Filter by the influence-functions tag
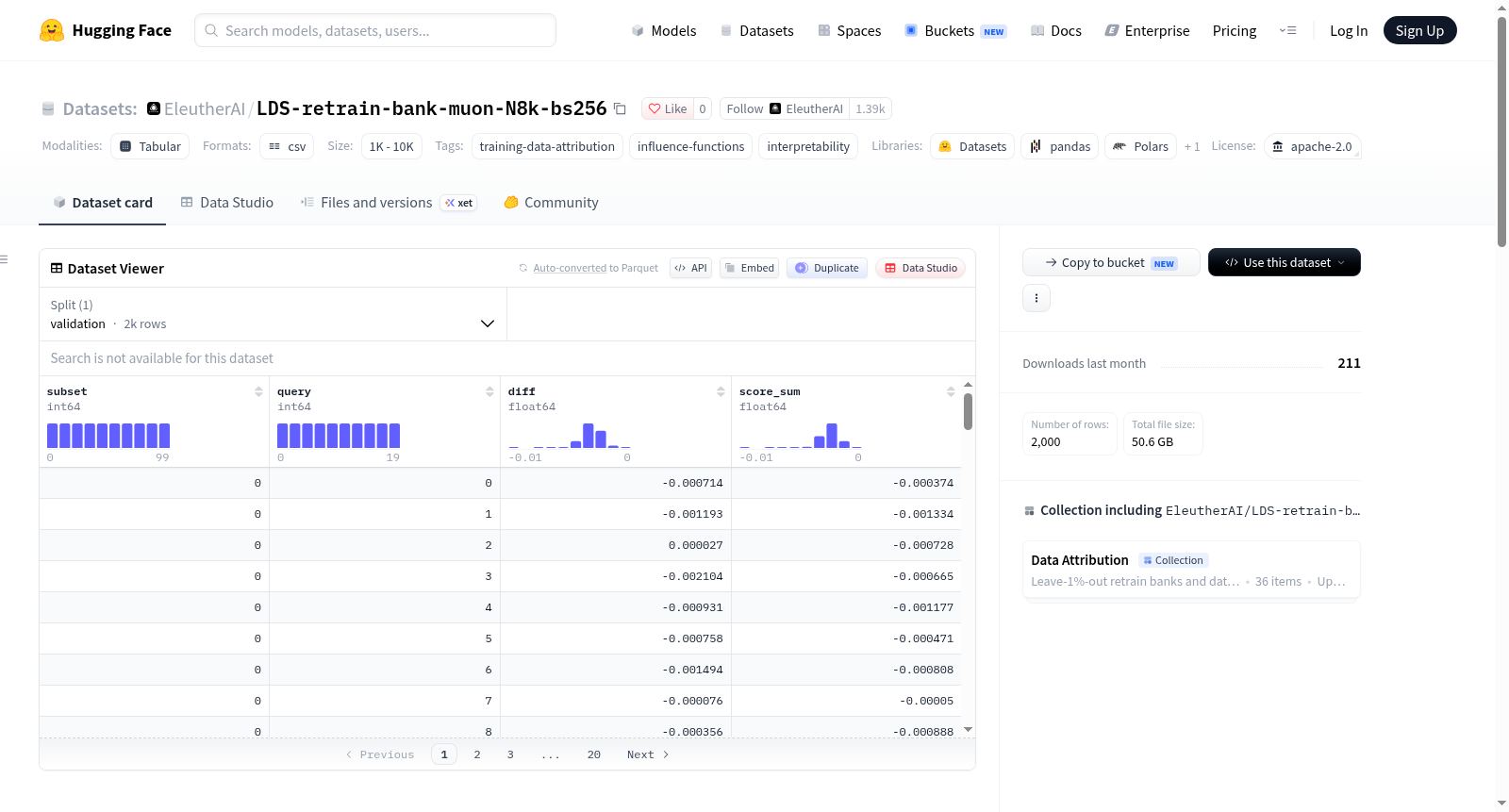Screen dimensions: 1509x812 (690, 146)
